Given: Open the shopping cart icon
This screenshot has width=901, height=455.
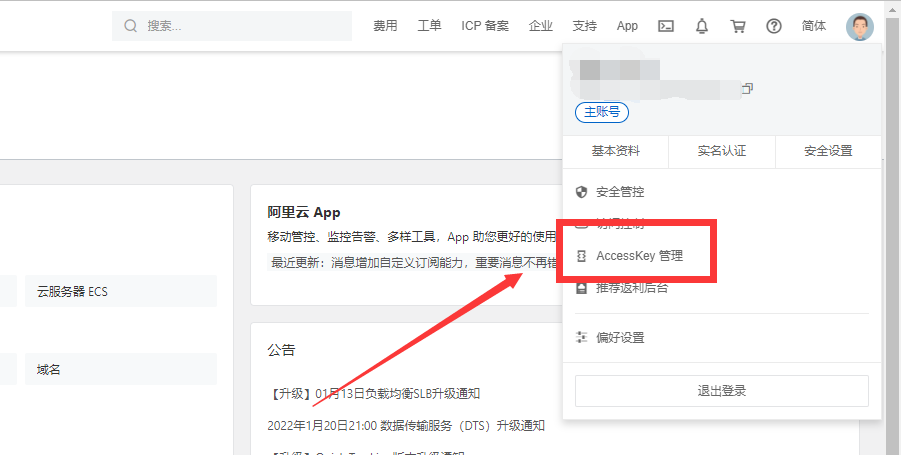Looking at the screenshot, I should coord(738,26).
